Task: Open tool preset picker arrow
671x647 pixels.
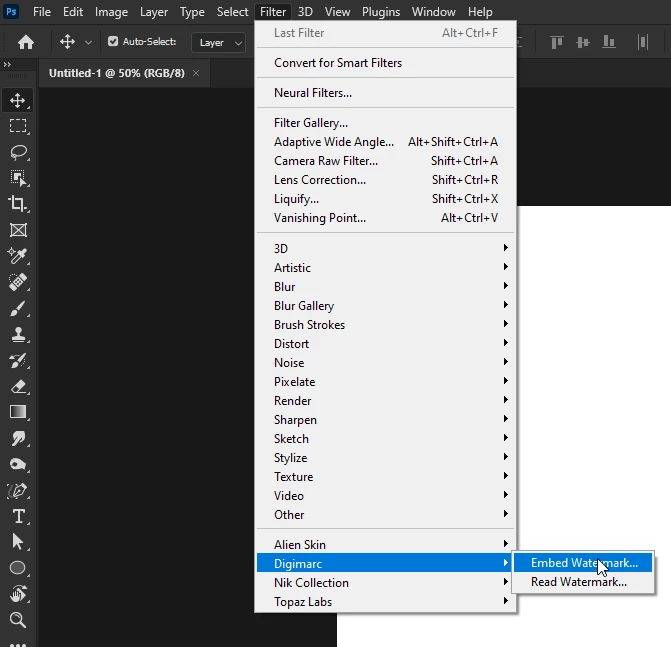Action: click(x=88, y=42)
